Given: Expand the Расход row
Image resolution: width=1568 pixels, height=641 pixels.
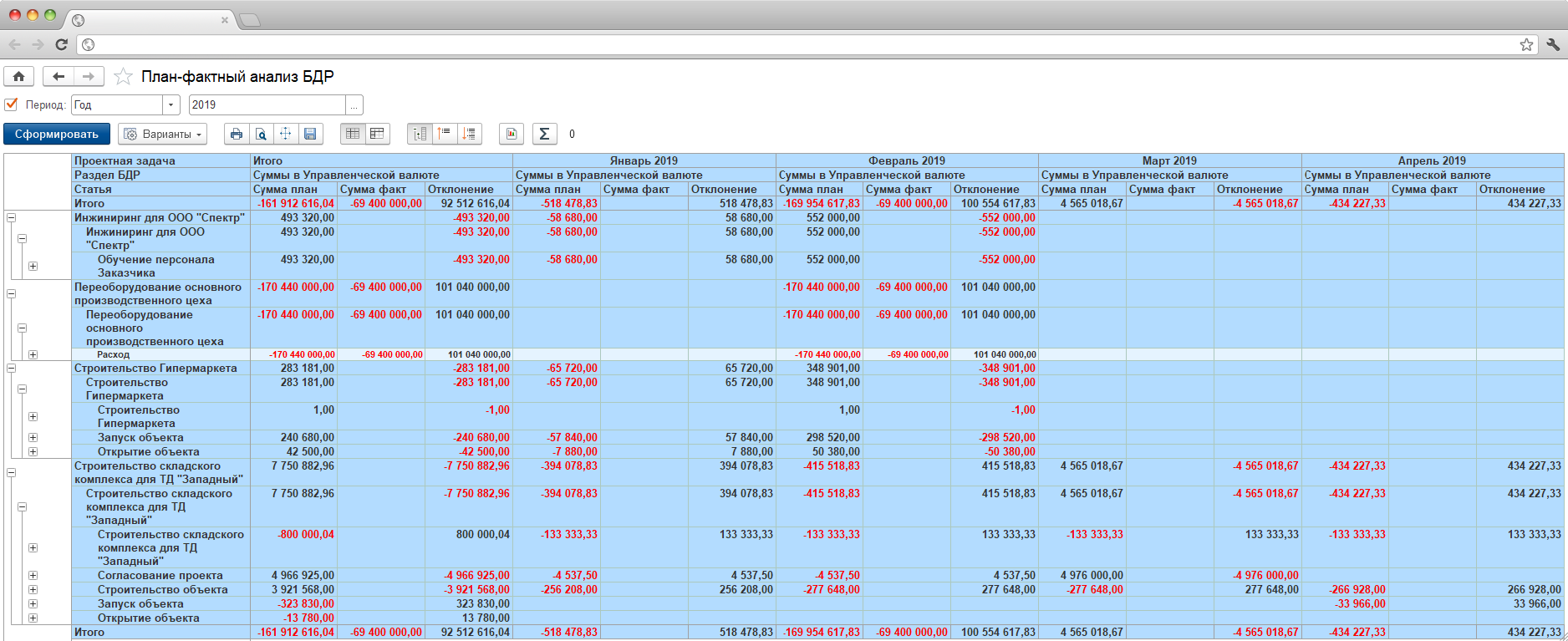Looking at the screenshot, I should coord(33,355).
